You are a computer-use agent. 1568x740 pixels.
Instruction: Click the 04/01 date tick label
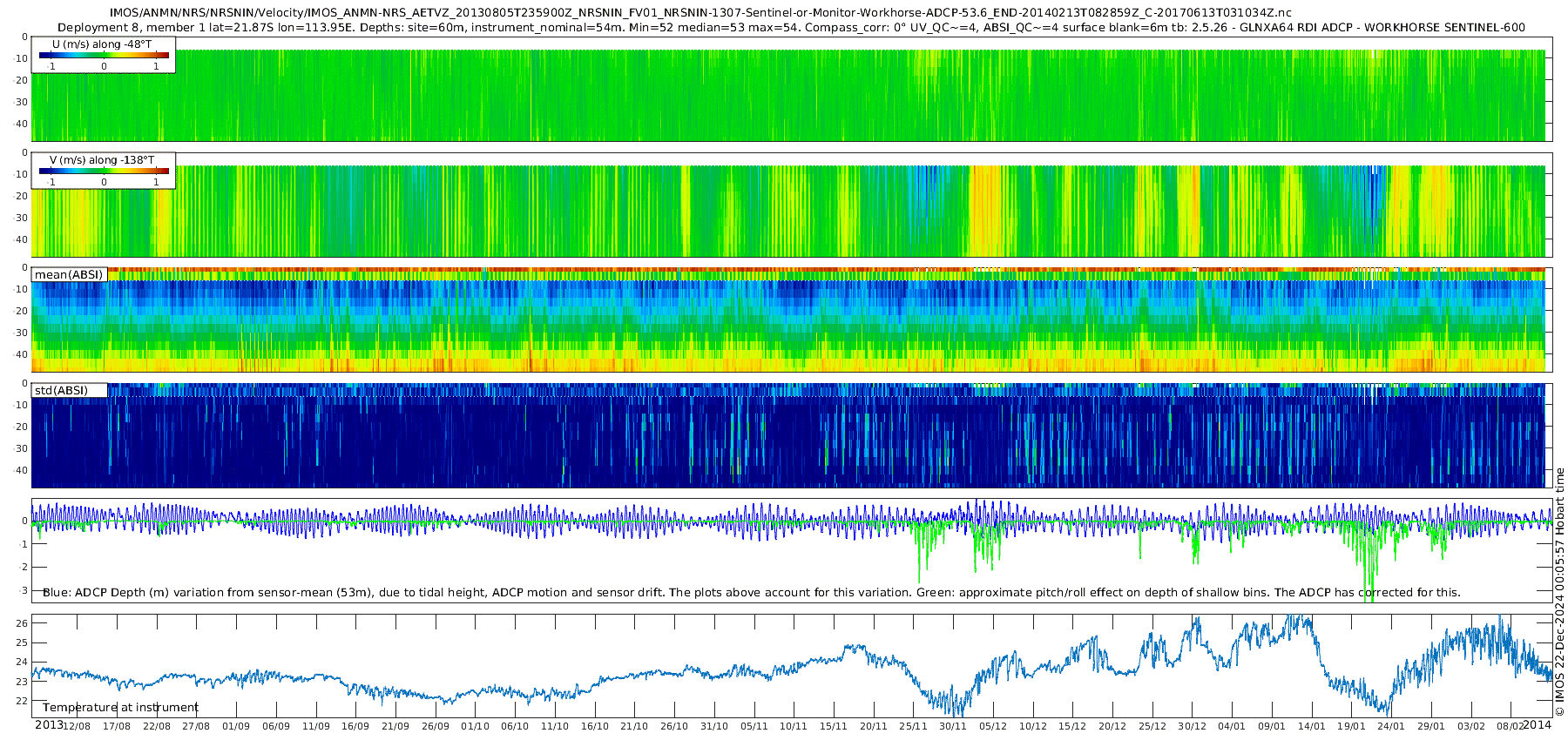1232,726
